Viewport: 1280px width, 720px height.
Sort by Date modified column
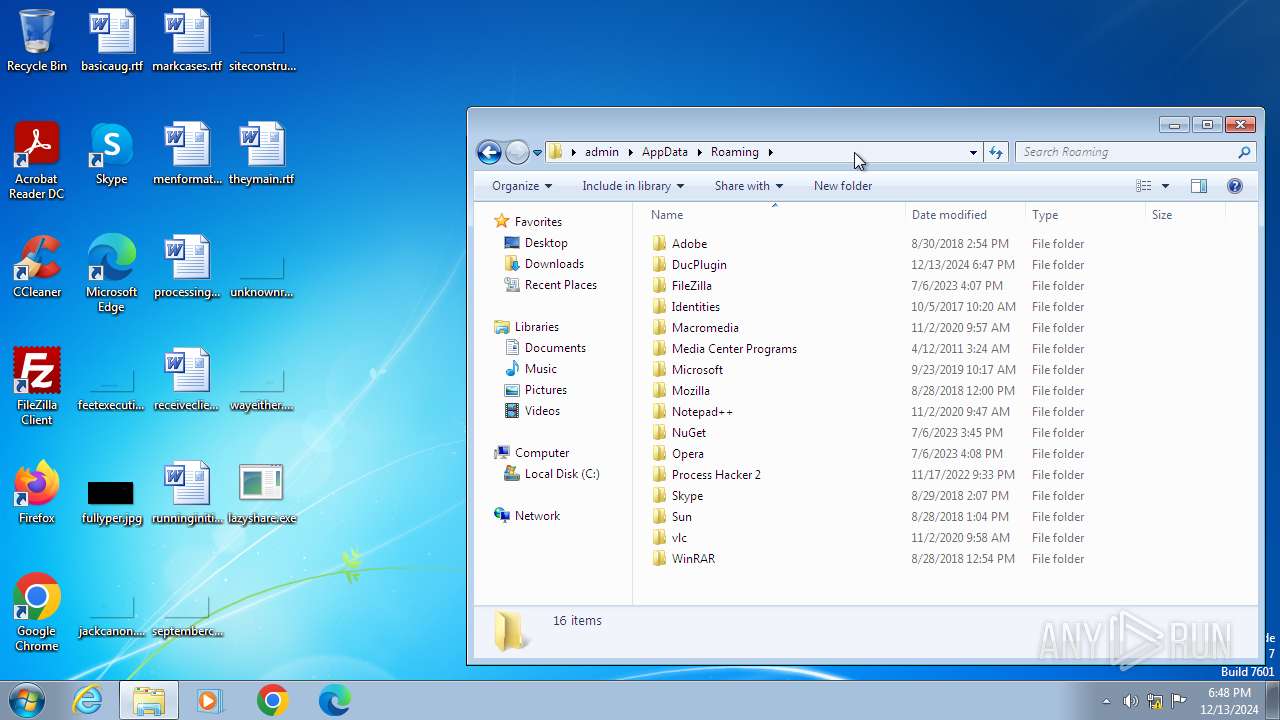click(965, 215)
